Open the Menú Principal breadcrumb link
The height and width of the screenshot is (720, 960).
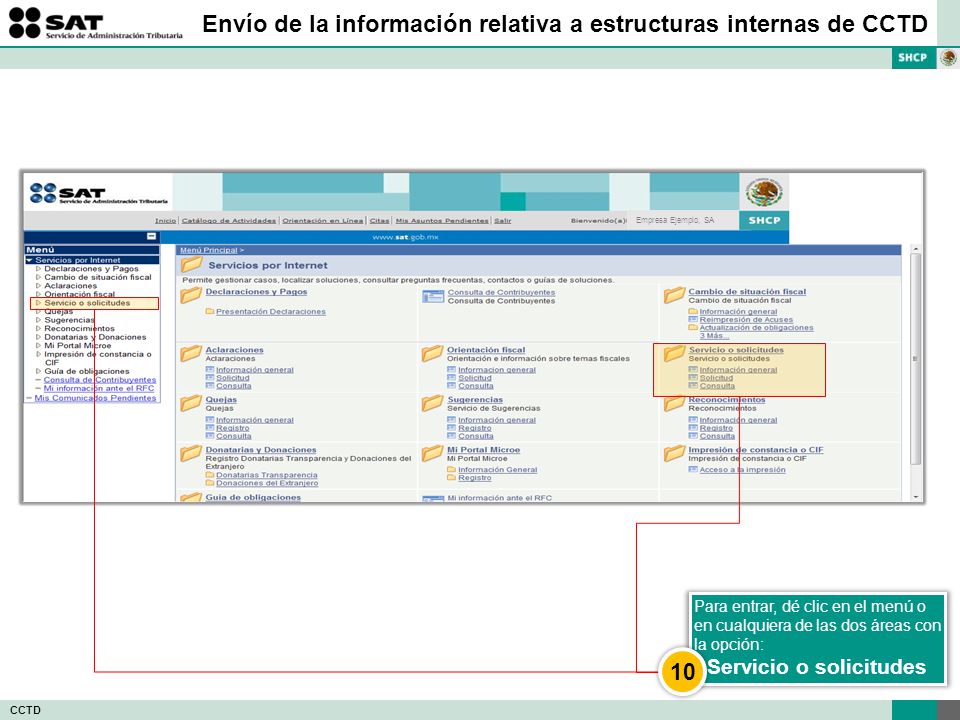(x=209, y=250)
